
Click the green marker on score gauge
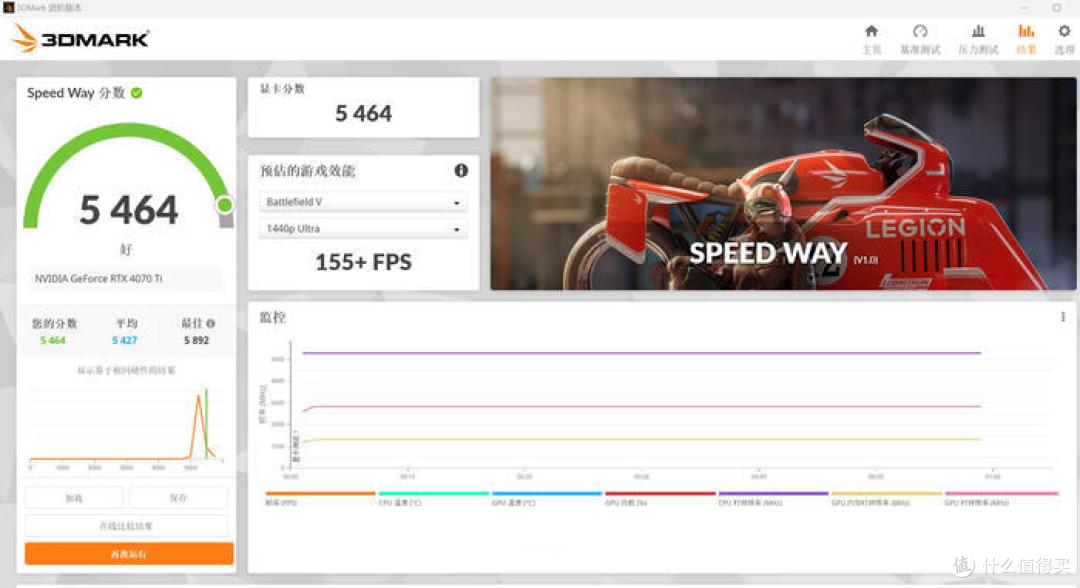[x=225, y=204]
